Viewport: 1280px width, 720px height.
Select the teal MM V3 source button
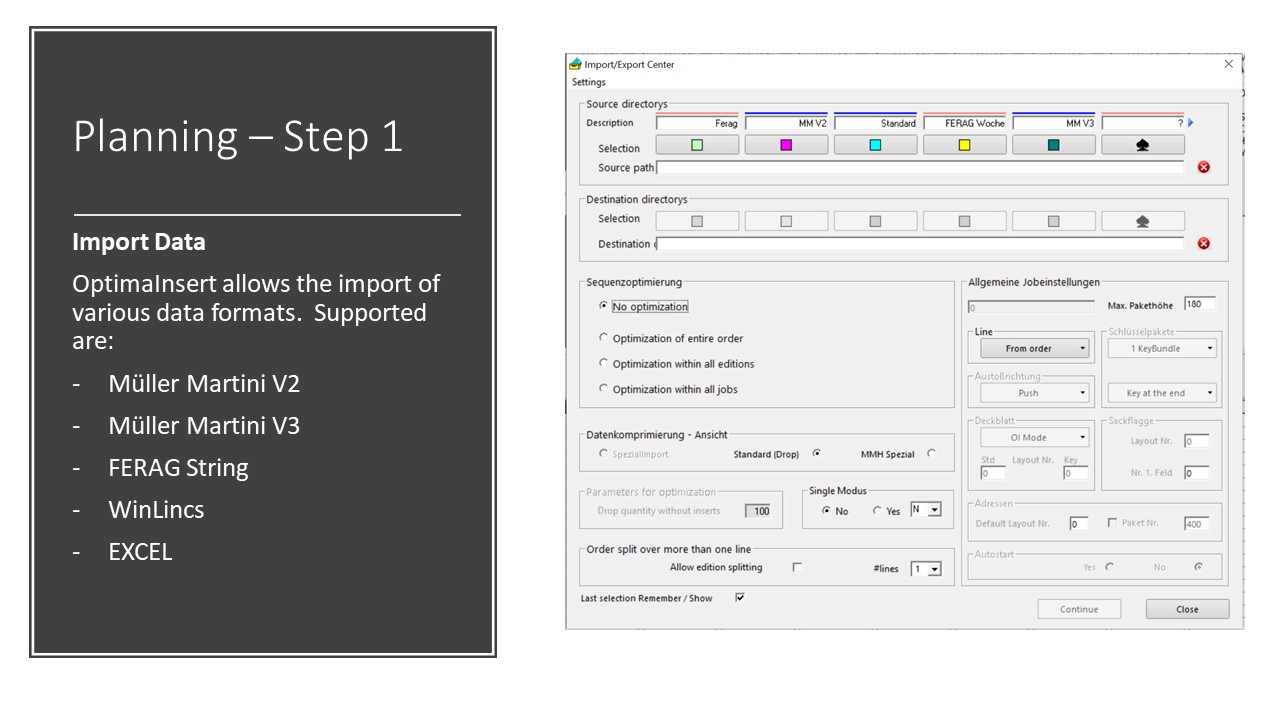click(x=1053, y=145)
